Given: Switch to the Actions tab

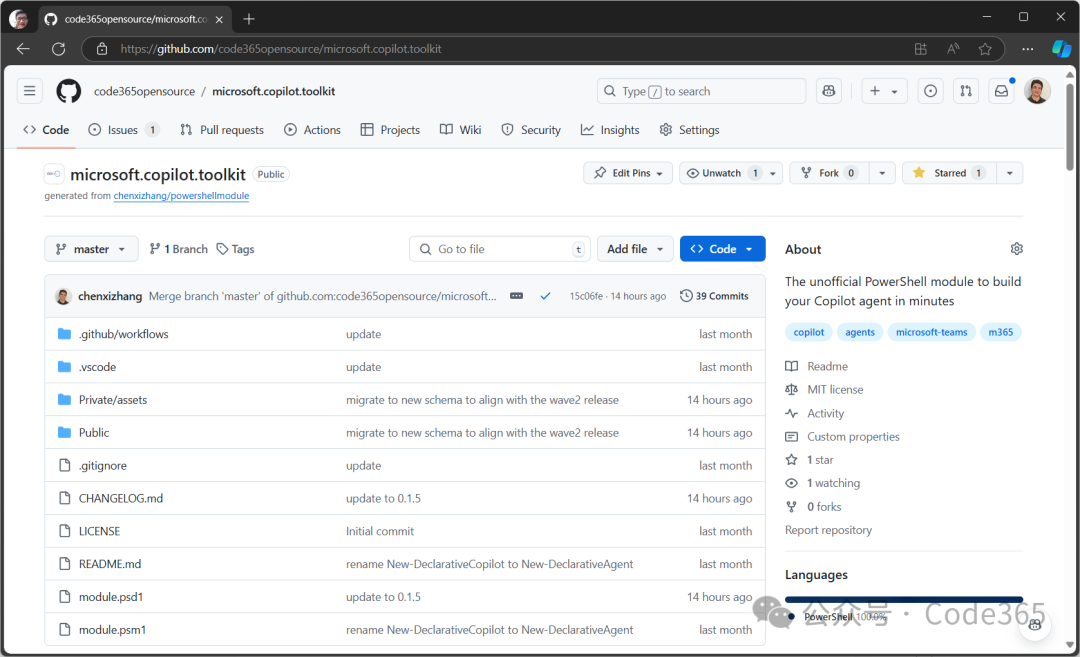Looking at the screenshot, I should click(312, 130).
